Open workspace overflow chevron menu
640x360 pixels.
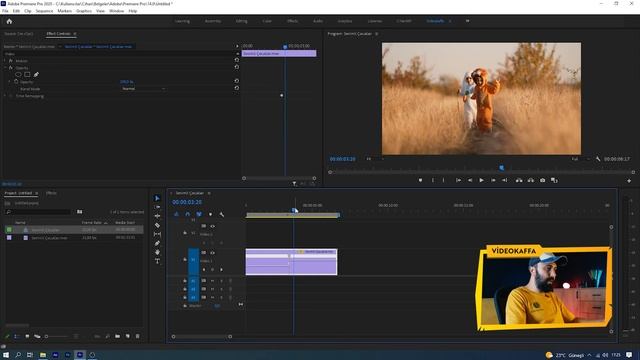coord(467,21)
